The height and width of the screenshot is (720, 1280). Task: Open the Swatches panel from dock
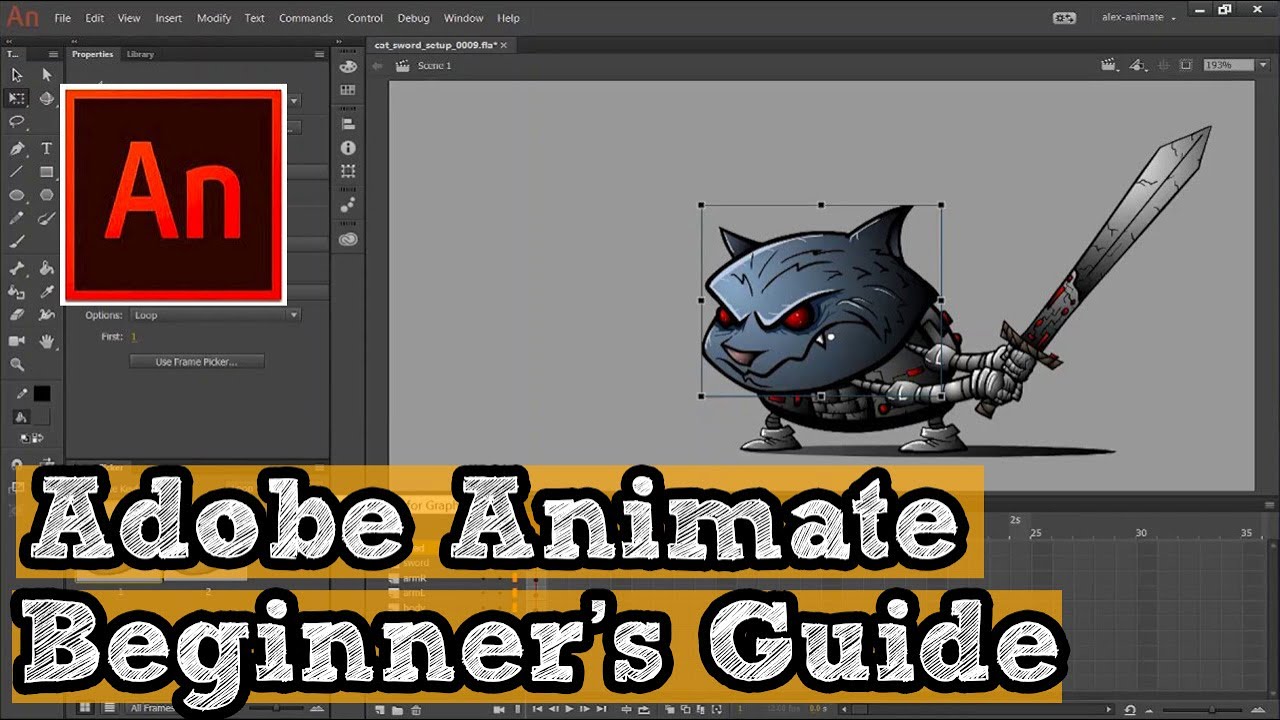pos(348,90)
